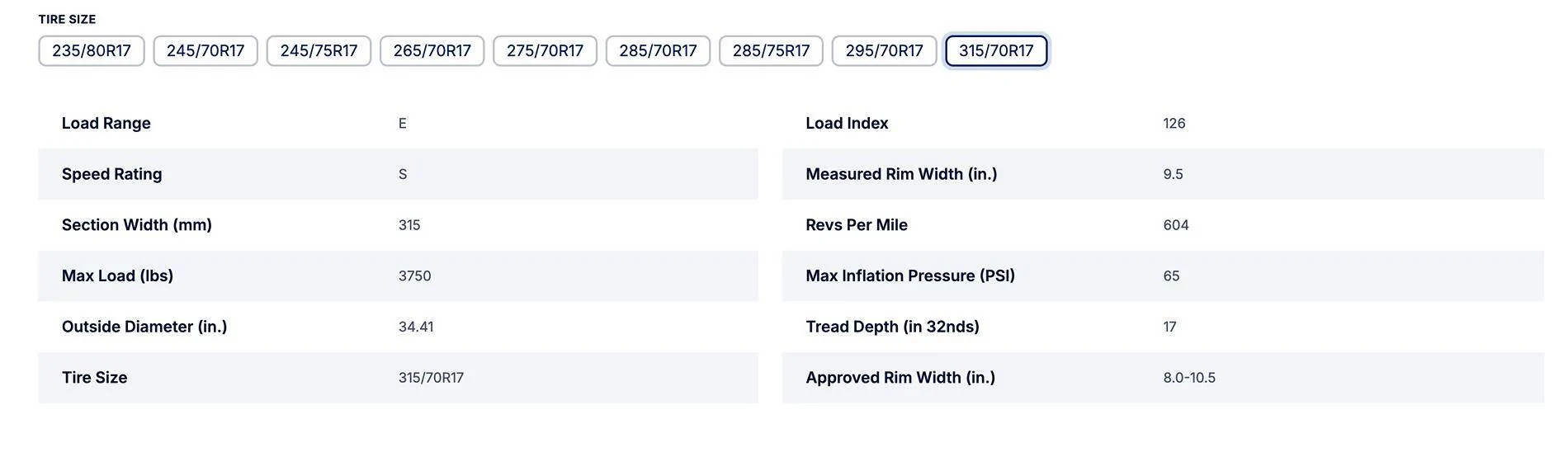Choose the 245/75R17 size option
Image resolution: width=1568 pixels, height=452 pixels.
click(319, 51)
